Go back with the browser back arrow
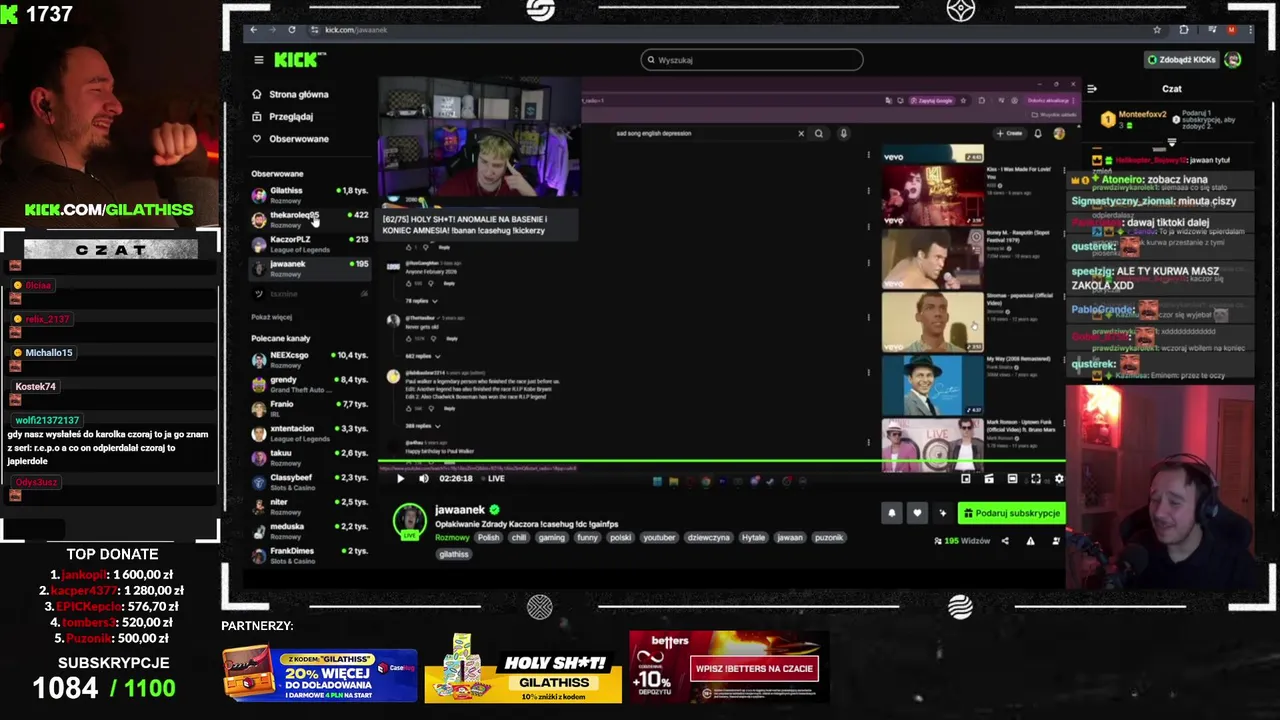 click(x=254, y=30)
